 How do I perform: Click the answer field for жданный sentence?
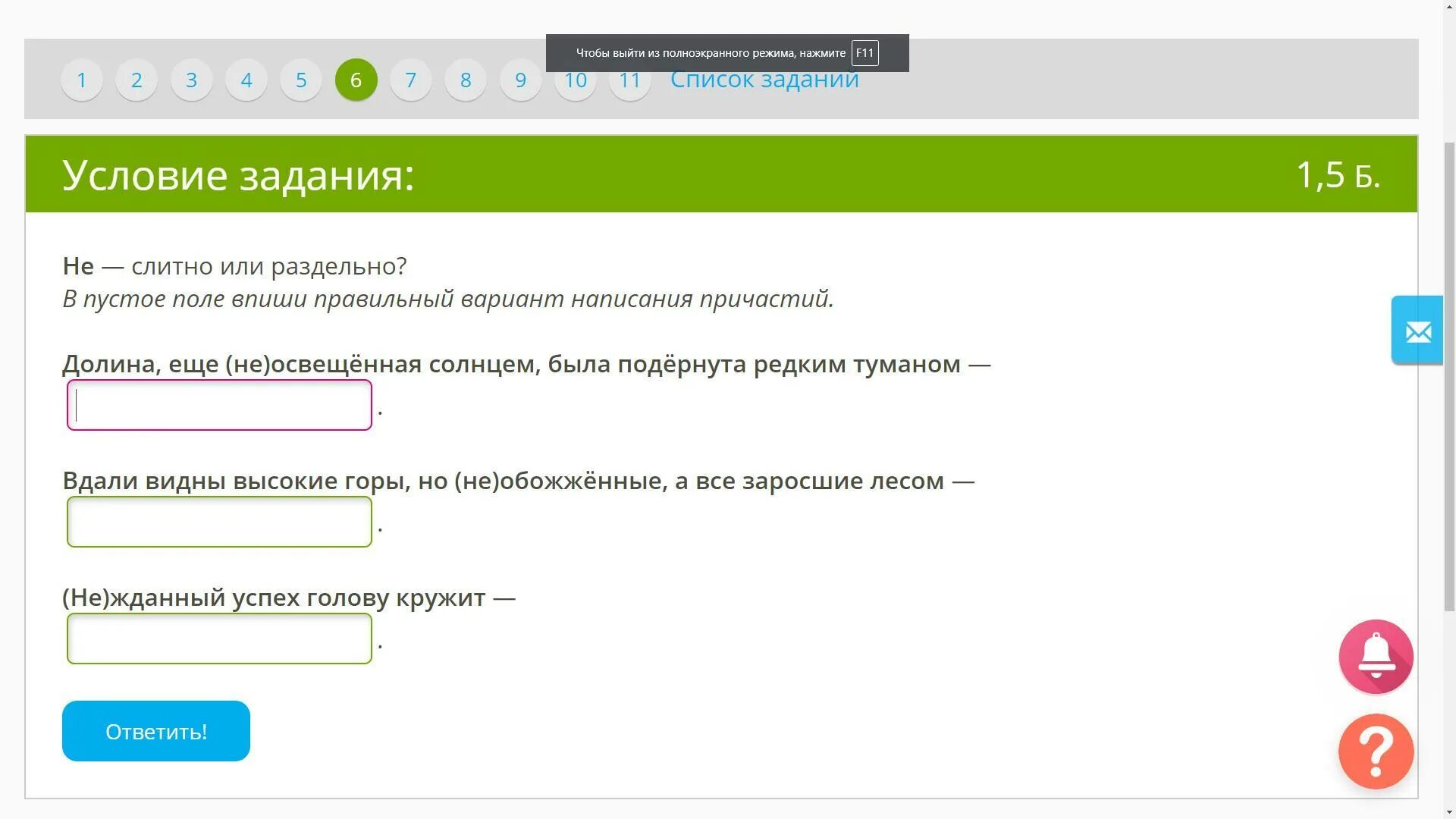tap(219, 639)
